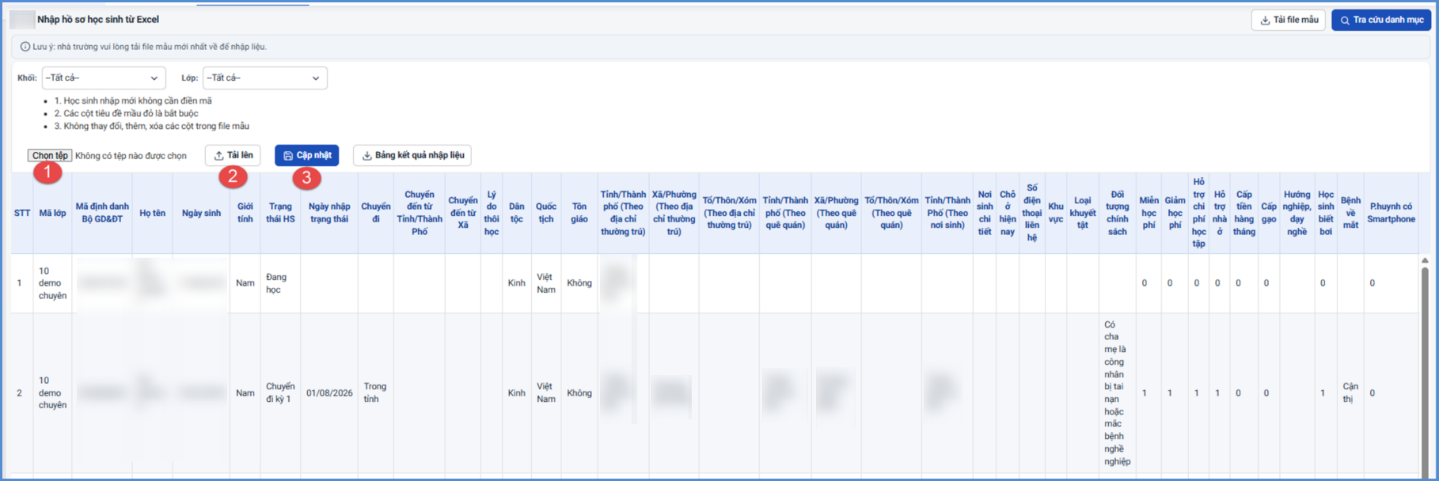
Task: Click the 01/08/2026 date cell
Action: 329,393
